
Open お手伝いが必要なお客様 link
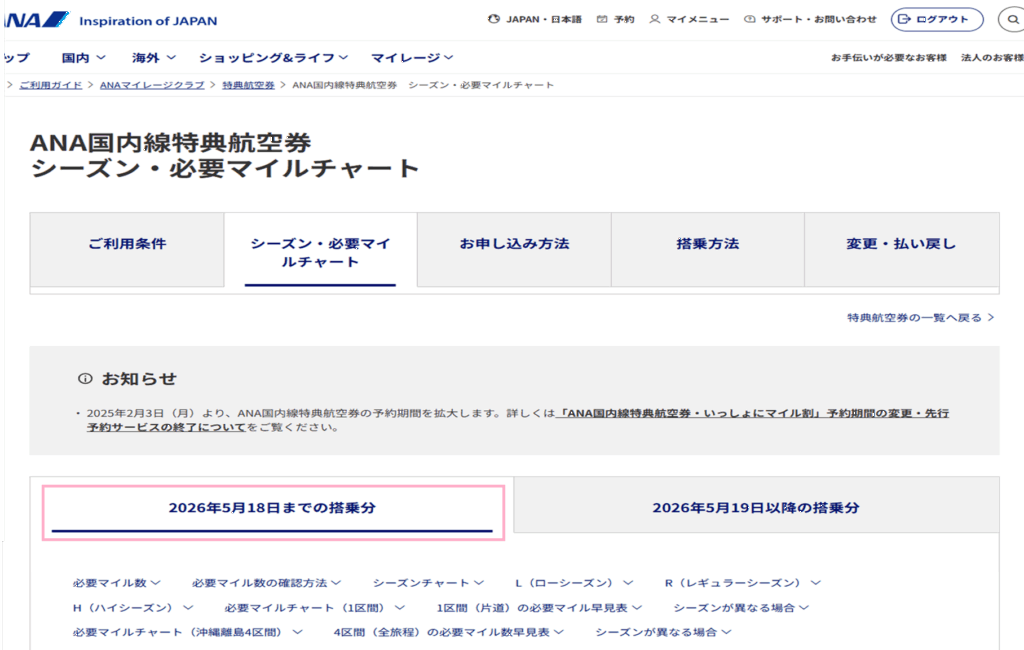tap(888, 58)
